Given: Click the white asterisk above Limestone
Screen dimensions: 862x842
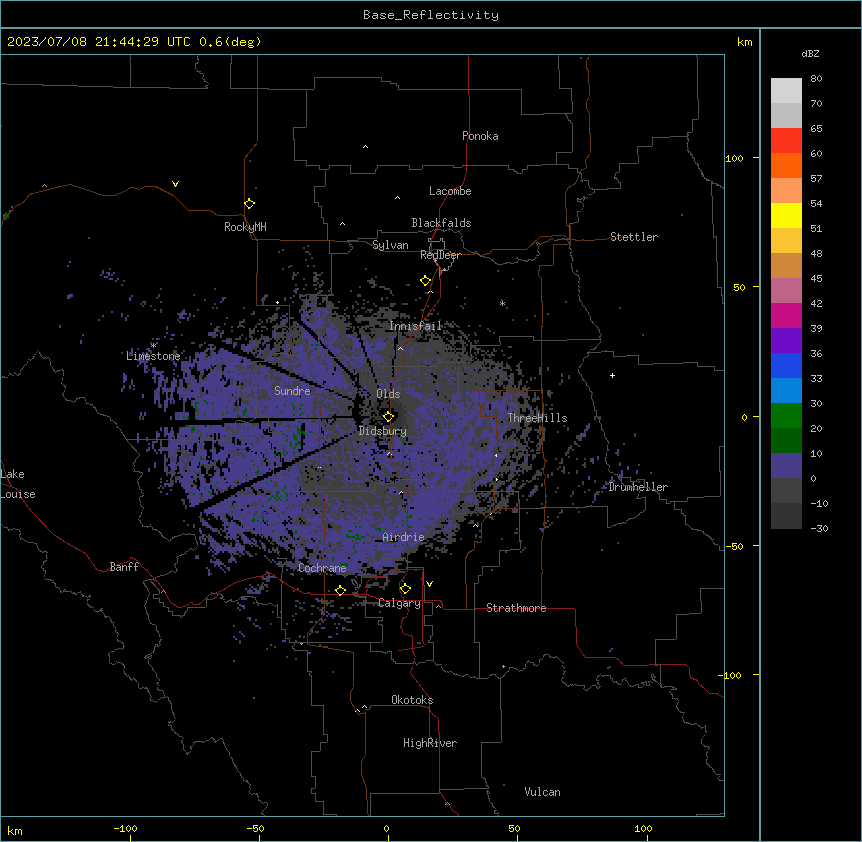Looking at the screenshot, I should [x=153, y=346].
